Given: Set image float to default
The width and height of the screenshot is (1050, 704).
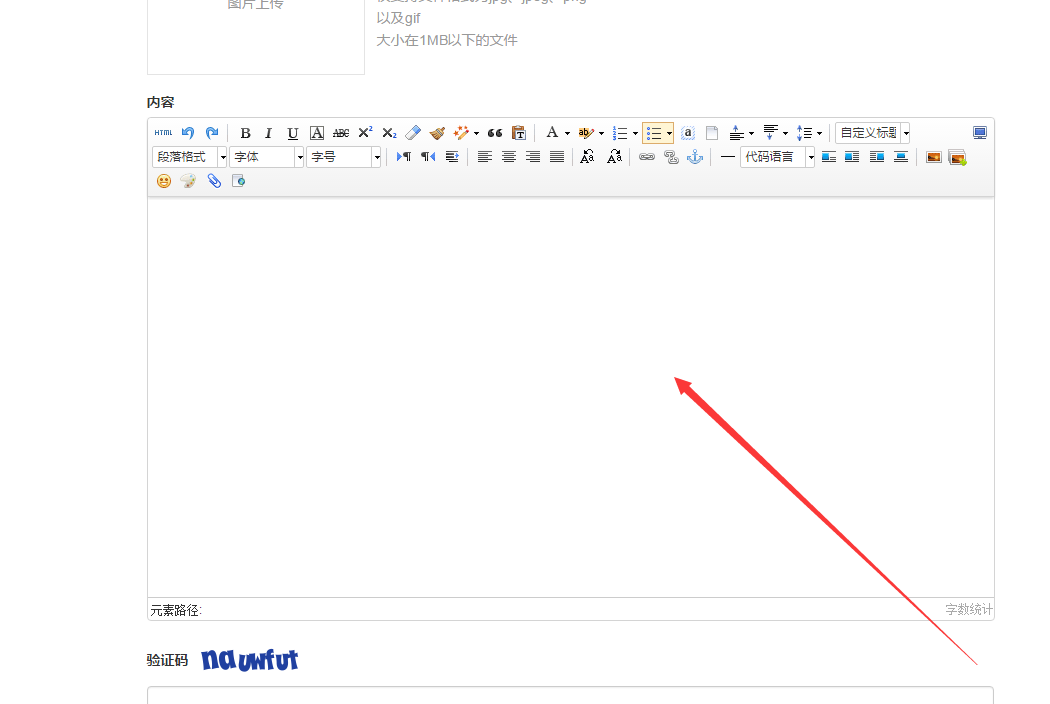Looking at the screenshot, I should pos(829,157).
